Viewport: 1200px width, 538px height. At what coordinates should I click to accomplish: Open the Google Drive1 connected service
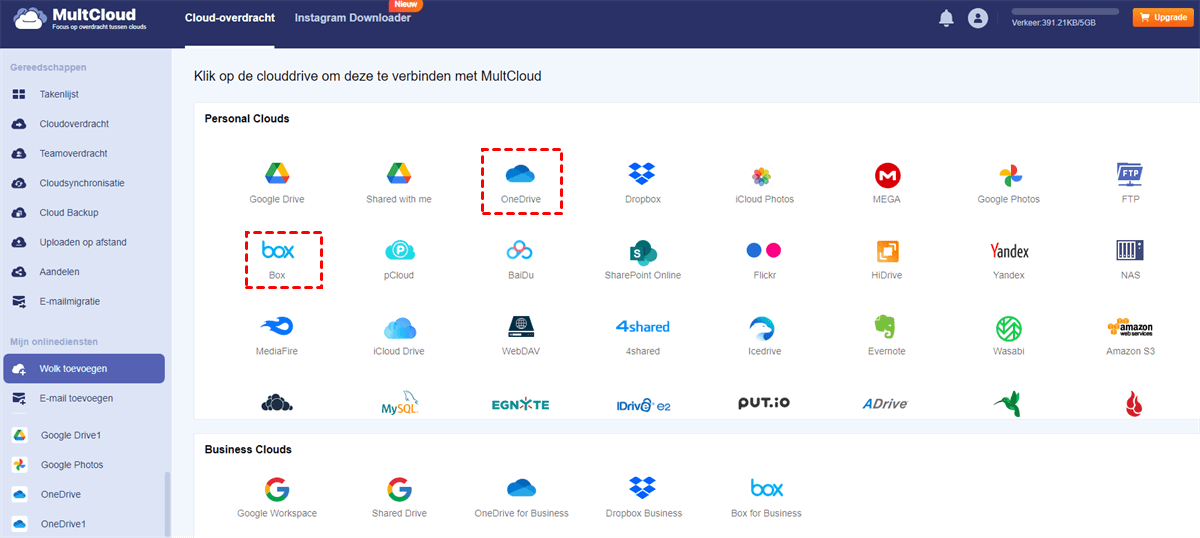[71, 435]
